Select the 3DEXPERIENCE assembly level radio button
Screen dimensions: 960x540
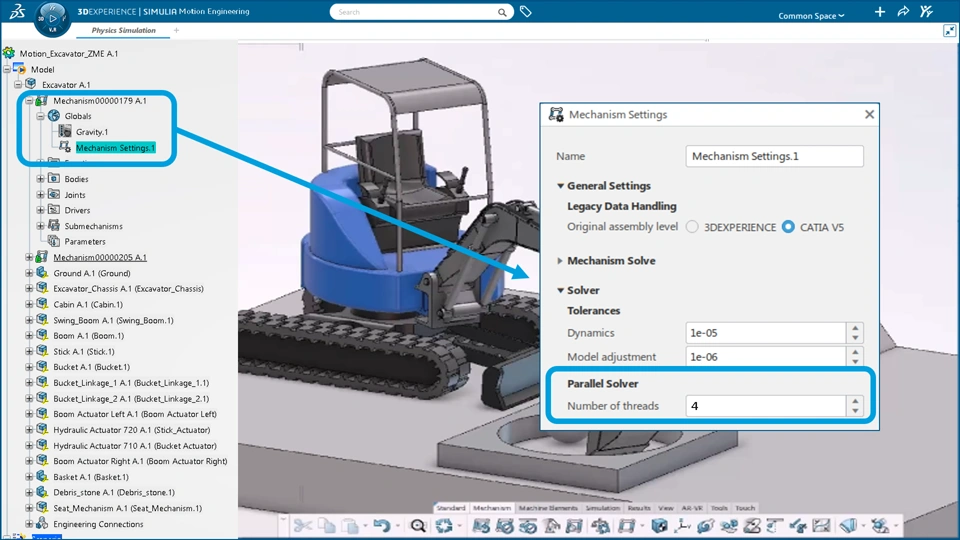[692, 227]
